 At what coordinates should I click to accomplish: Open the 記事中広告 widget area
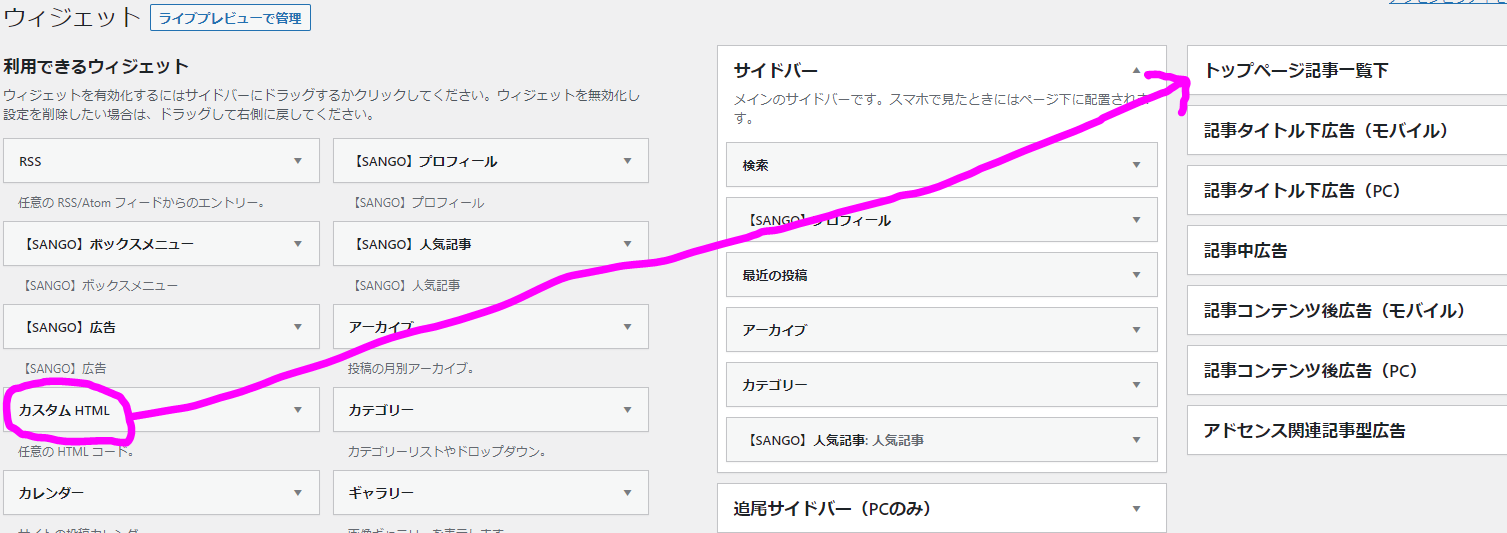pyautogui.click(x=1347, y=251)
